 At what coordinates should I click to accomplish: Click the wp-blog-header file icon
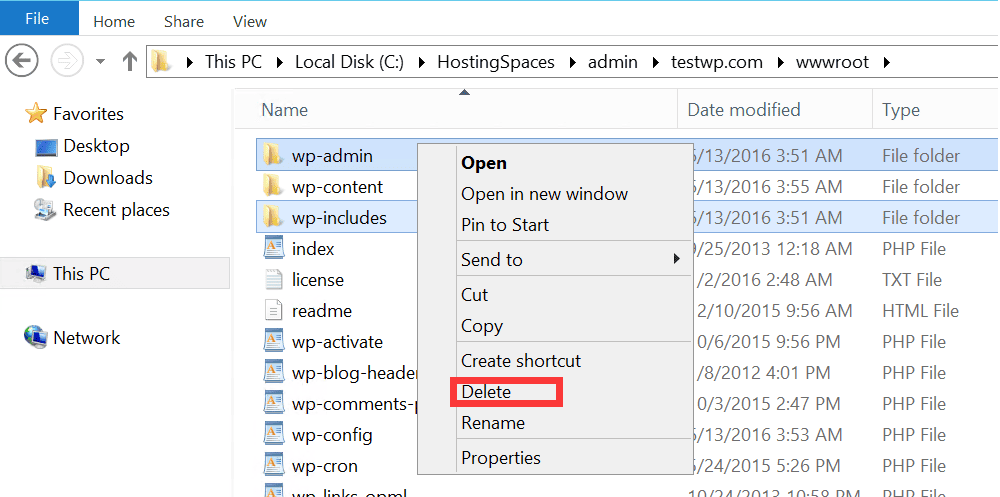pos(274,373)
